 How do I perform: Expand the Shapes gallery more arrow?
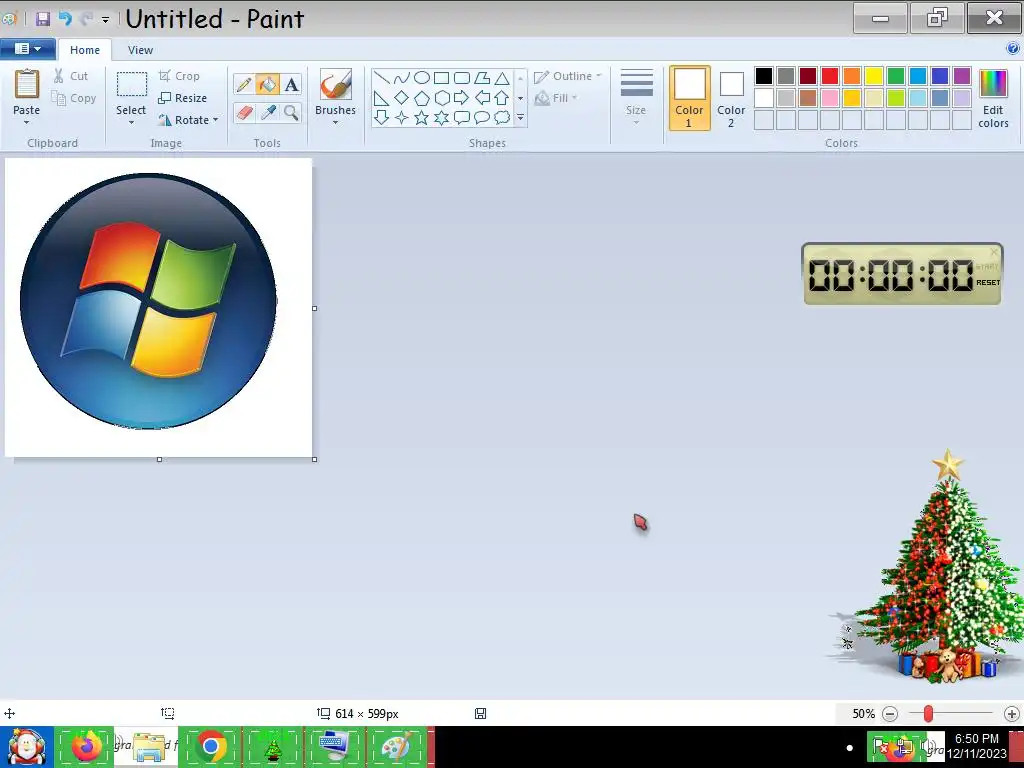[x=520, y=118]
